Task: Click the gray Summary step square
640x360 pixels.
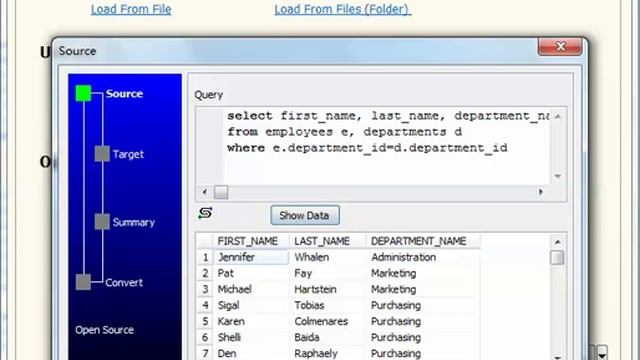Action: (102, 222)
